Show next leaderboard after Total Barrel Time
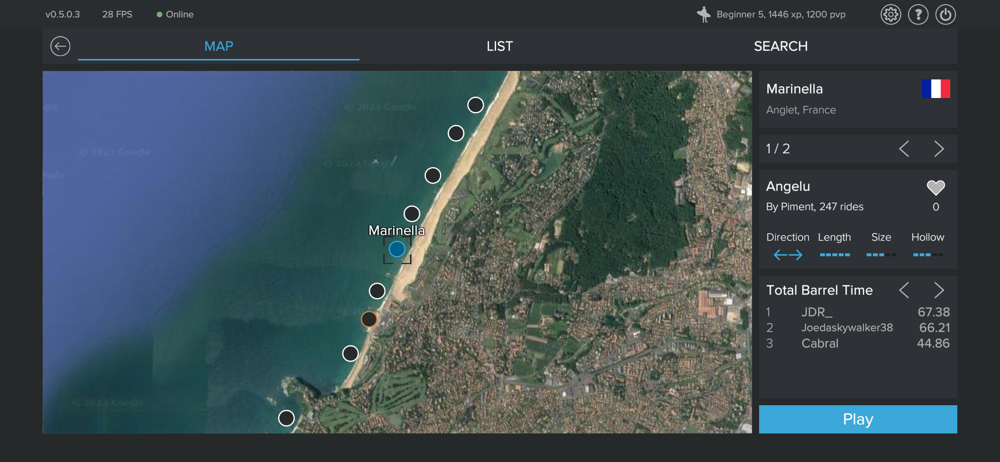Image resolution: width=1000 pixels, height=462 pixels. [x=939, y=290]
